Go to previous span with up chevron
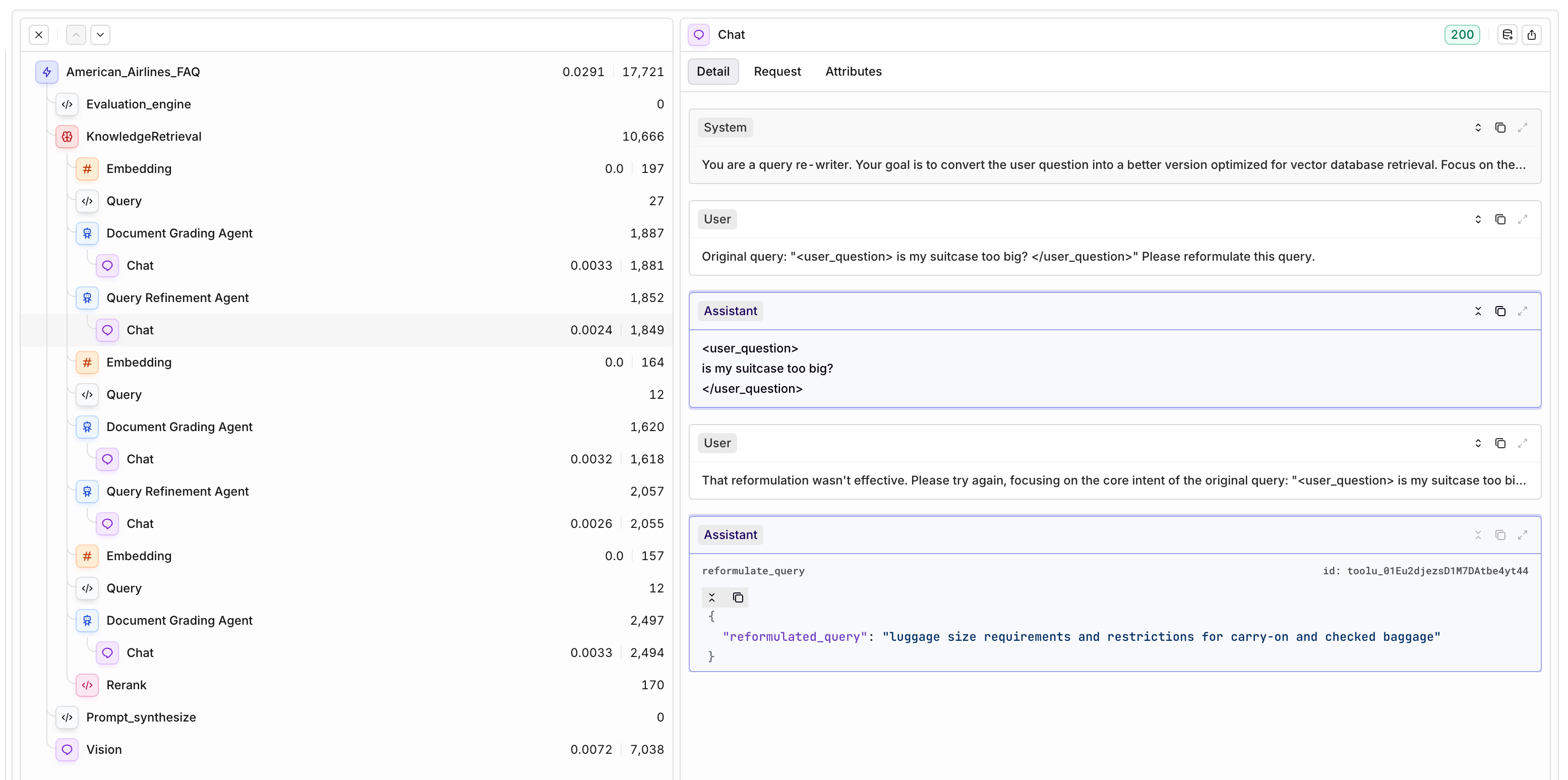This screenshot has width=1568, height=780. coord(76,35)
